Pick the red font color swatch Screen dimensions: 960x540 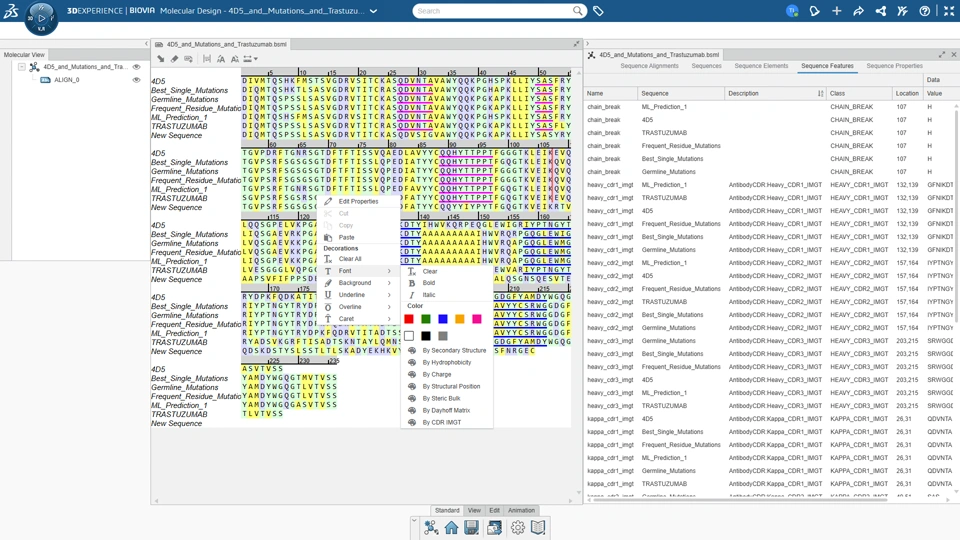coord(409,319)
